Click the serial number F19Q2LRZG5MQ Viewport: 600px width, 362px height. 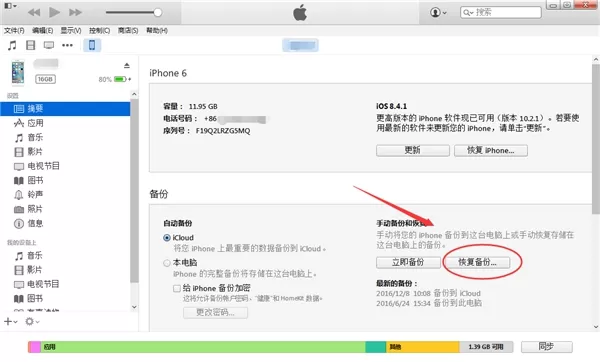(x=223, y=131)
